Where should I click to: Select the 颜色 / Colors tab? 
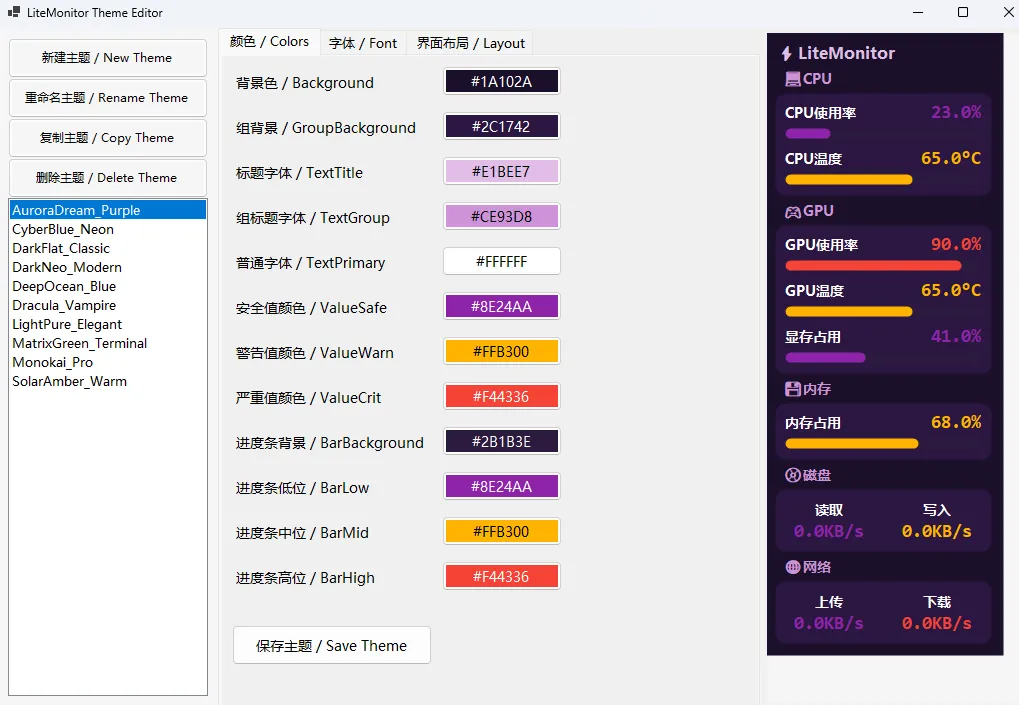(269, 42)
